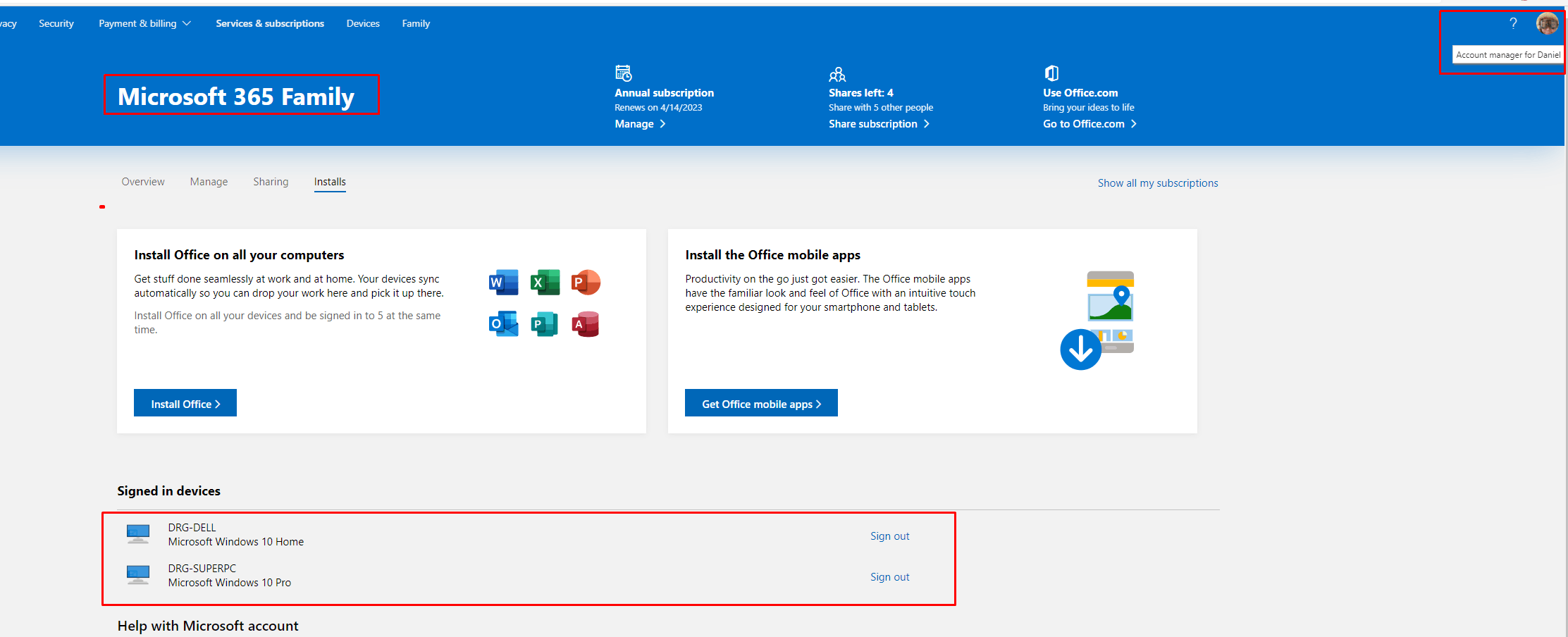This screenshot has height=637, width=1568.
Task: Switch to the Manage tab
Action: [x=209, y=182]
